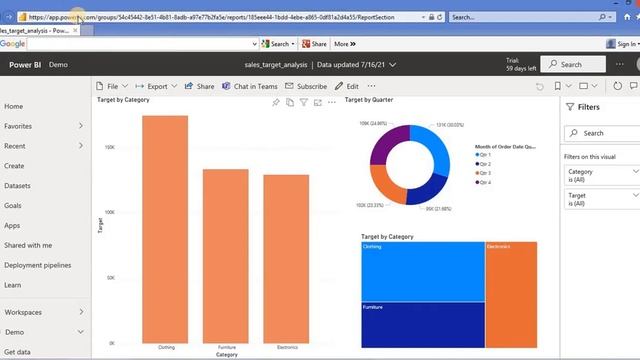Open Deployment pipelines
Viewport: 640px width, 360px height.
[38, 265]
